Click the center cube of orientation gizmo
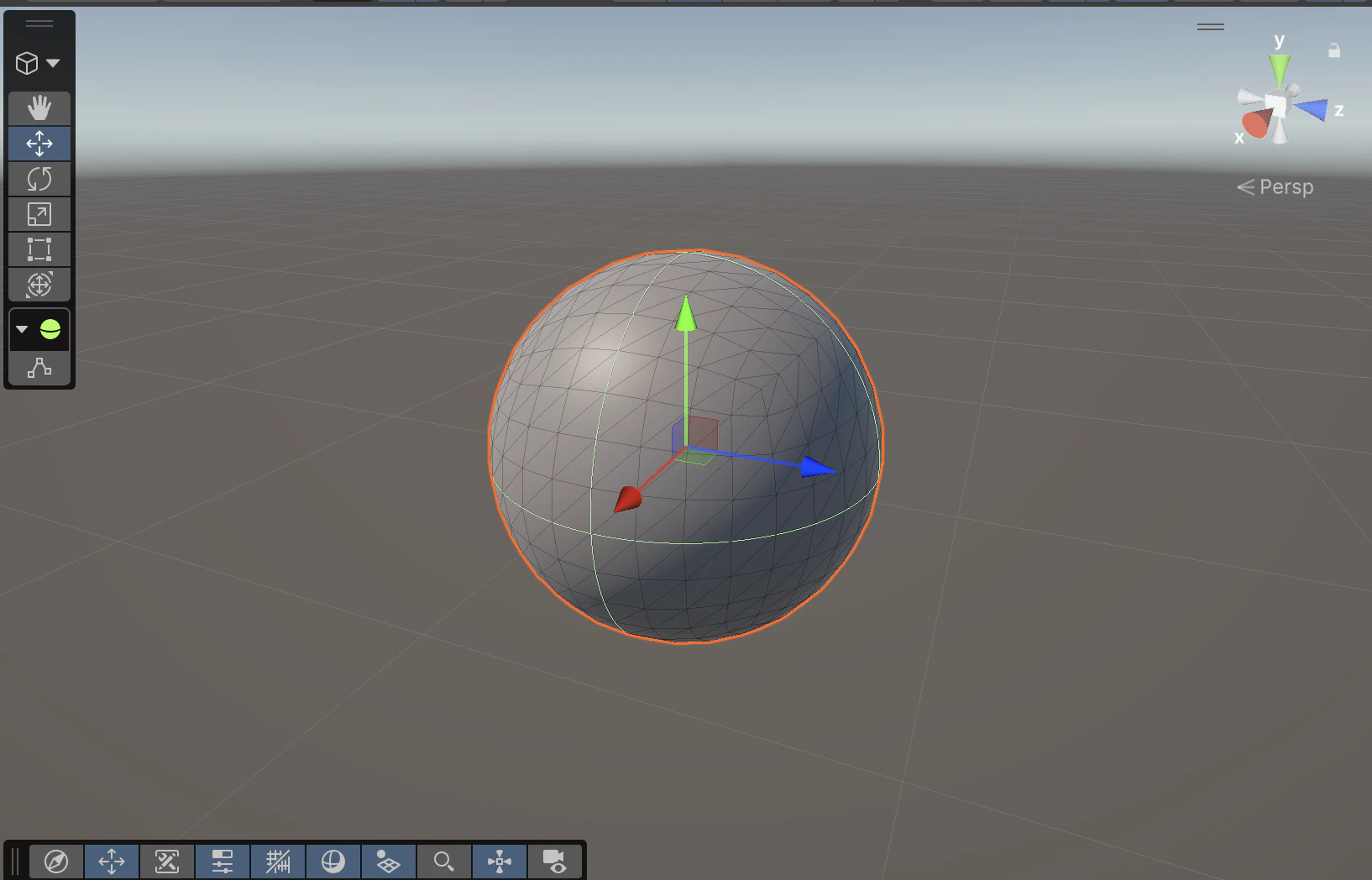Screen dimensions: 1372x880 [x=1276, y=104]
